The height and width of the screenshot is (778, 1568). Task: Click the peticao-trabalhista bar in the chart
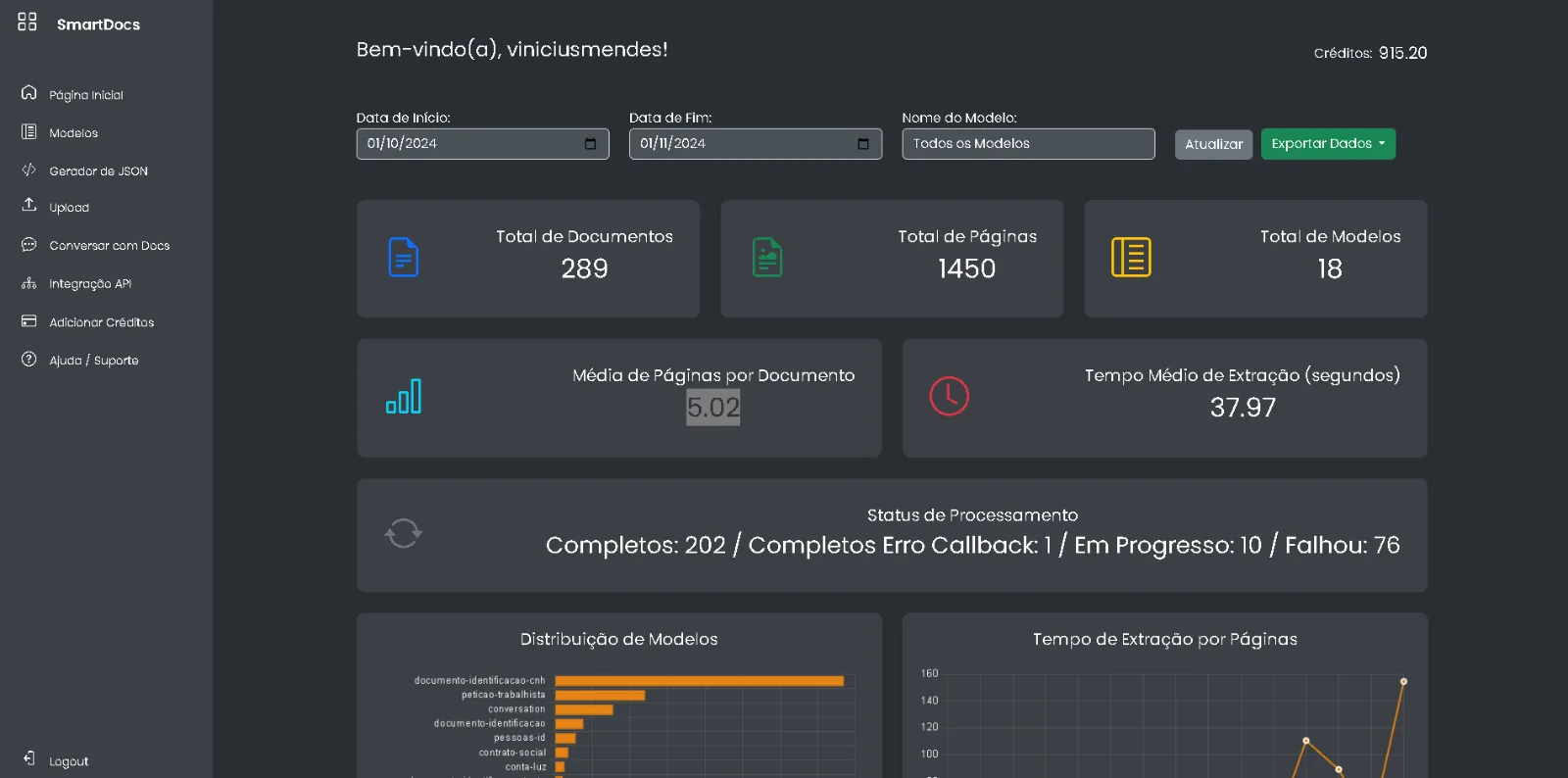point(600,695)
